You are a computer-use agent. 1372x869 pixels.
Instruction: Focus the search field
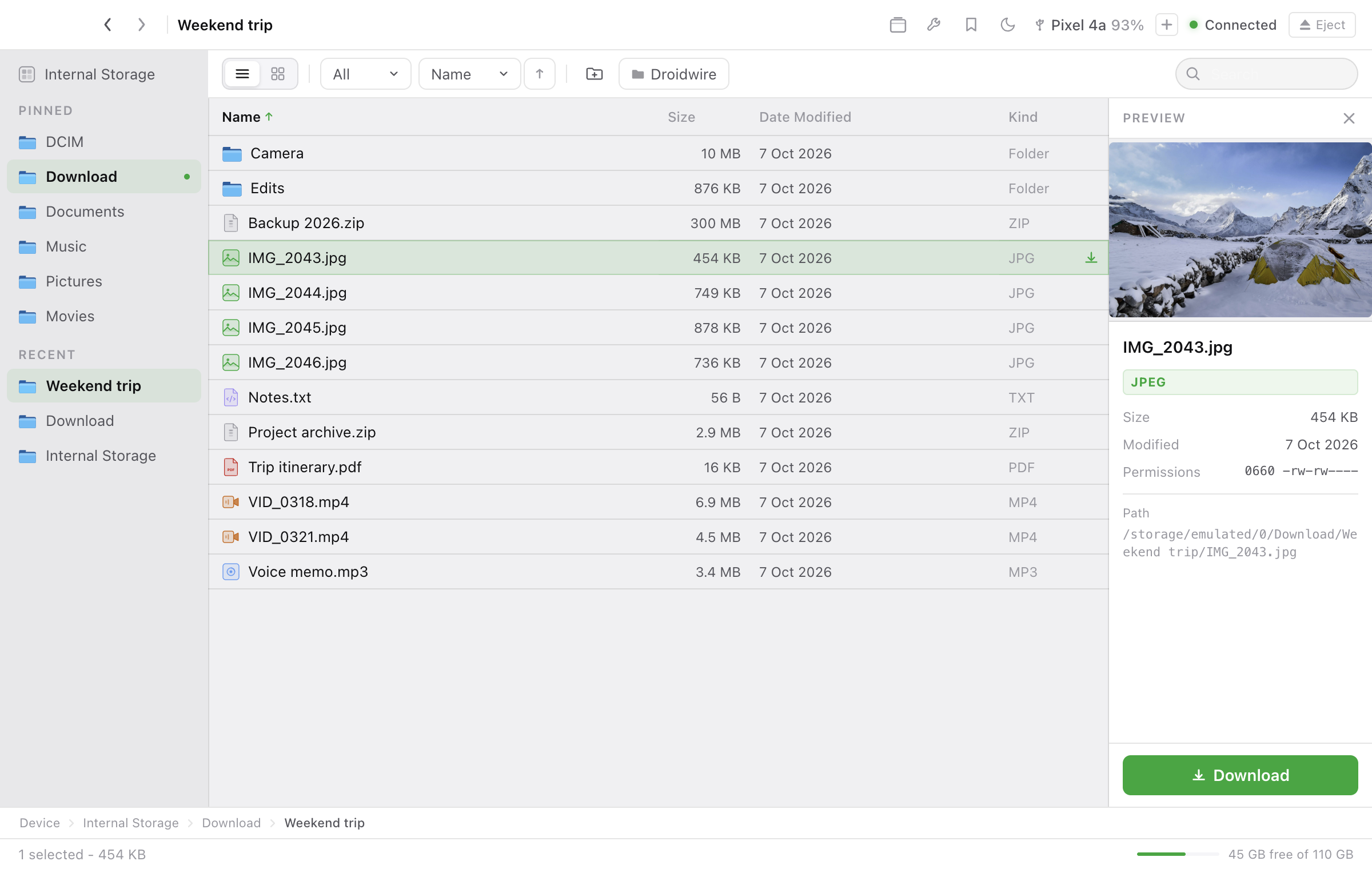click(1266, 74)
